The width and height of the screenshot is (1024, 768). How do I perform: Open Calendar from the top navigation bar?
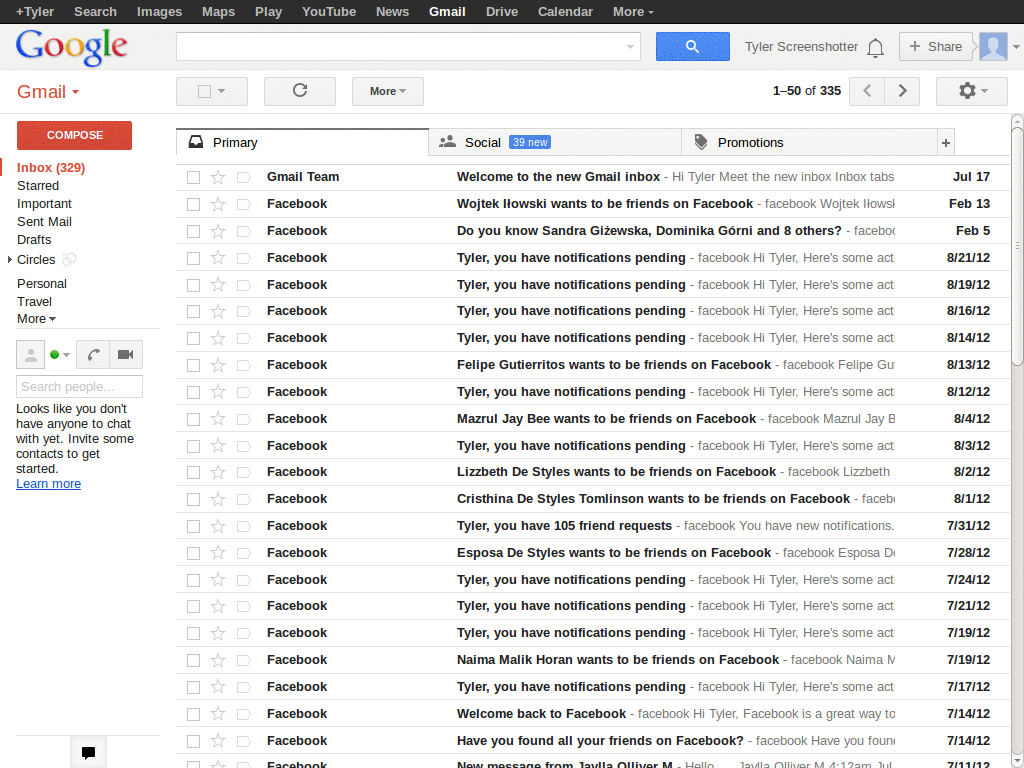click(x=565, y=11)
